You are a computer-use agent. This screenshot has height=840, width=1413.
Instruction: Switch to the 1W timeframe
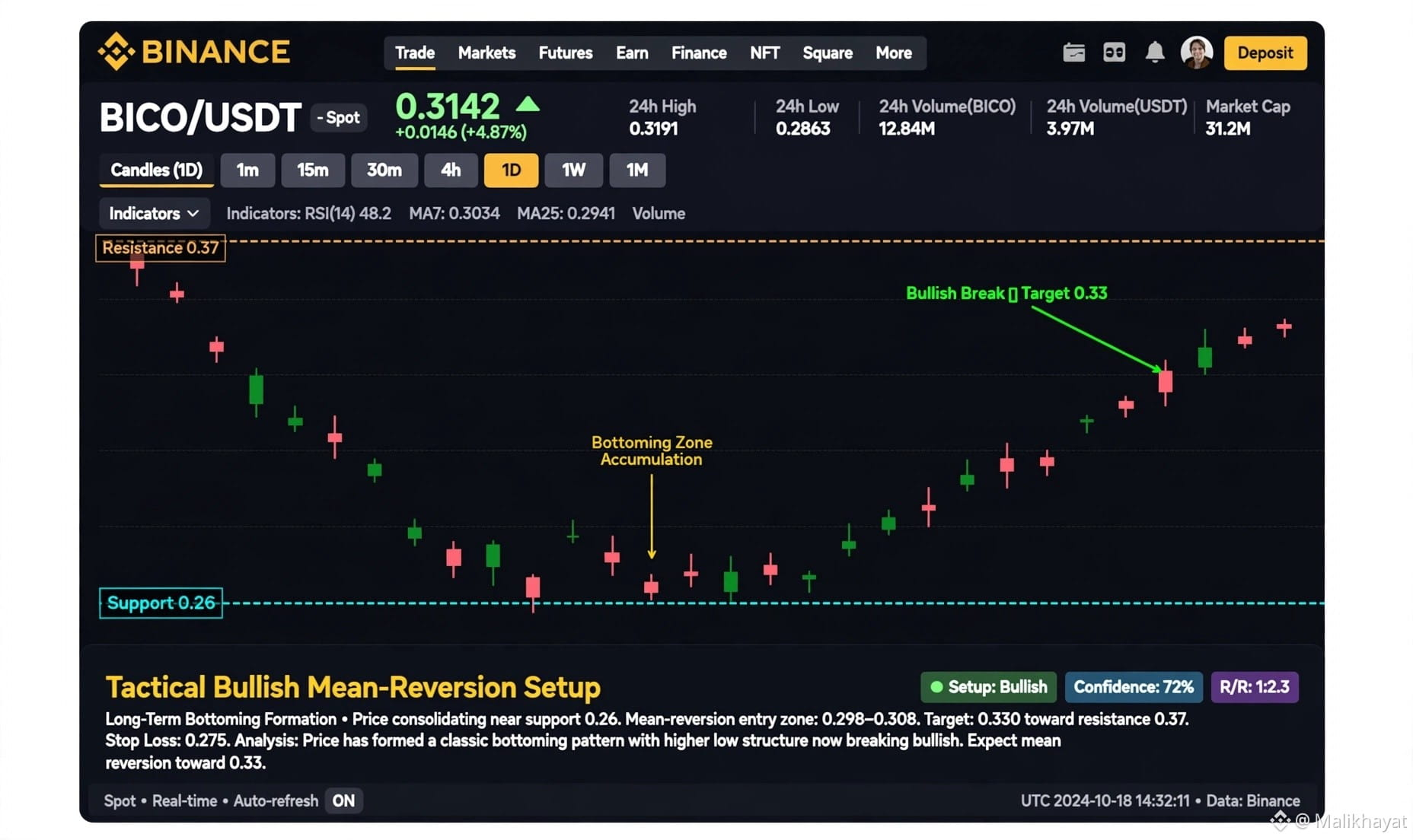coord(574,170)
